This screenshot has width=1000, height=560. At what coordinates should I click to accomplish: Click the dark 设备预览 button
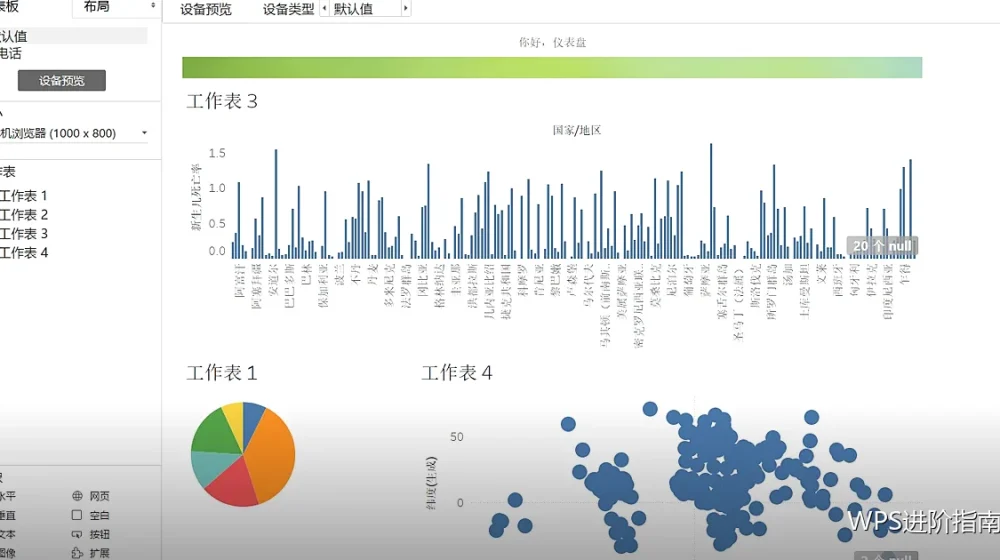[x=62, y=80]
